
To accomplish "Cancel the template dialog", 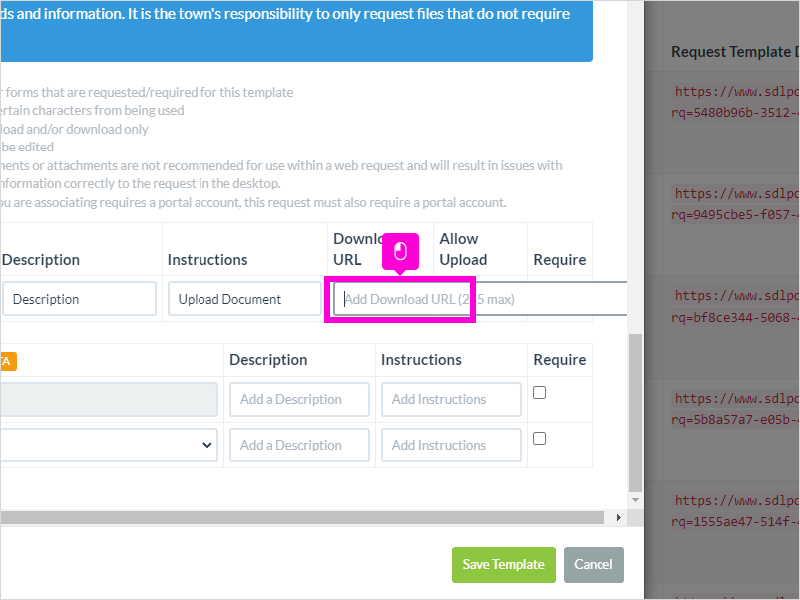I will [x=593, y=564].
